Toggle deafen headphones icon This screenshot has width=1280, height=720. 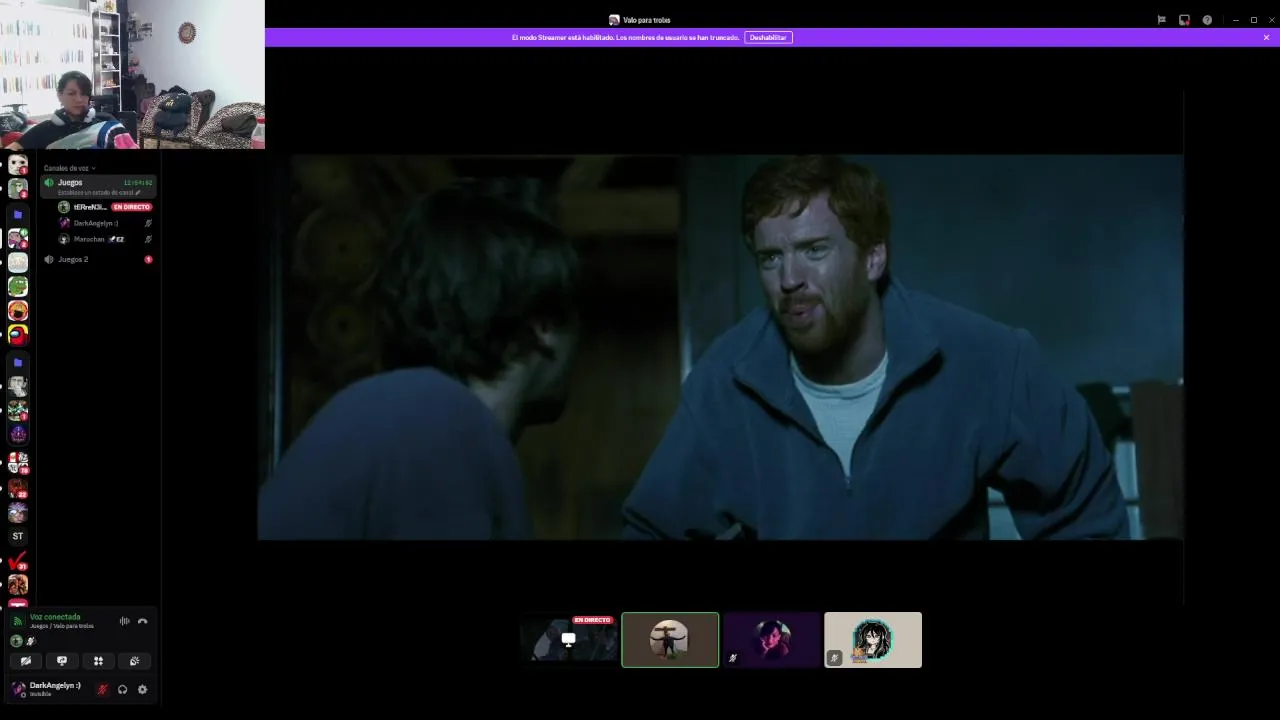(x=122, y=689)
